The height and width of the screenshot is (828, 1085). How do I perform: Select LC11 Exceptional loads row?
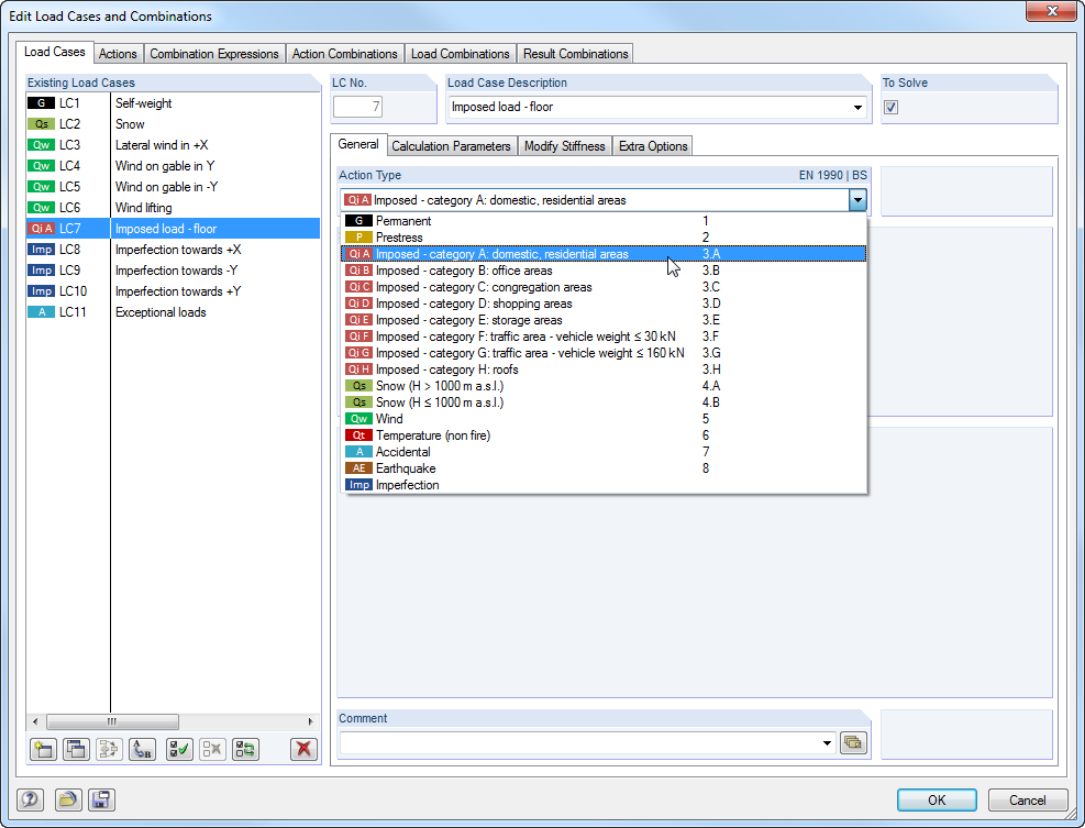[x=173, y=312]
